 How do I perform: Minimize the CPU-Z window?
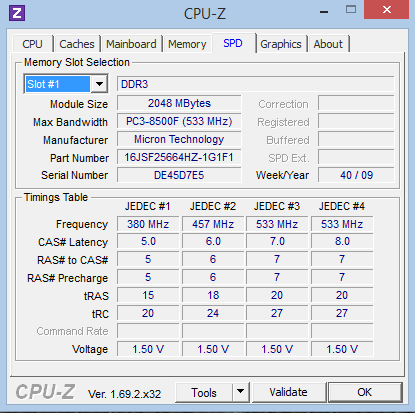click(x=324, y=12)
